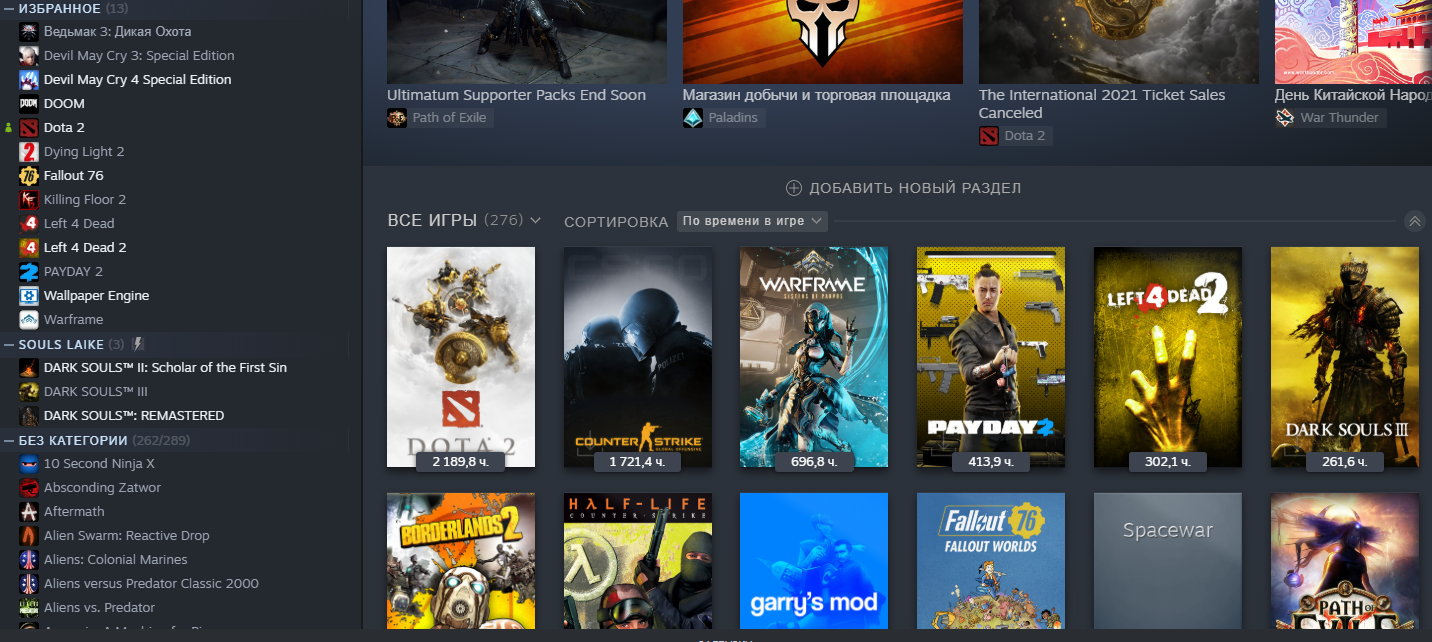Open the Path of Exile game cover
Viewport: 1432px width, 642px height.
coord(1345,561)
